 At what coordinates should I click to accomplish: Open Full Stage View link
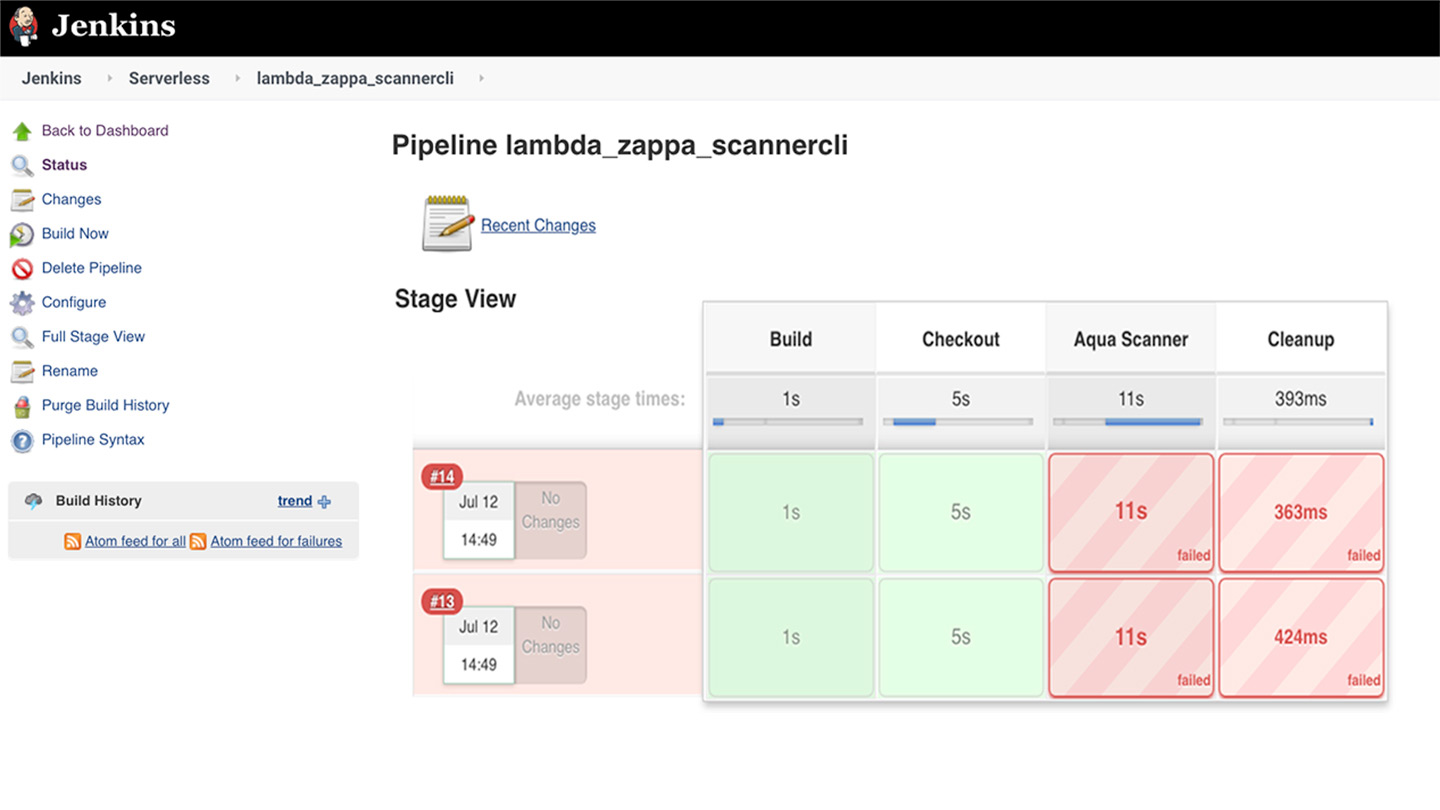(93, 336)
